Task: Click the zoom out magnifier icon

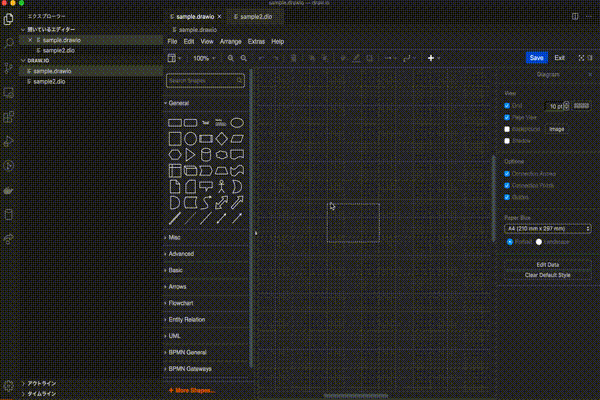Action: click(x=243, y=58)
